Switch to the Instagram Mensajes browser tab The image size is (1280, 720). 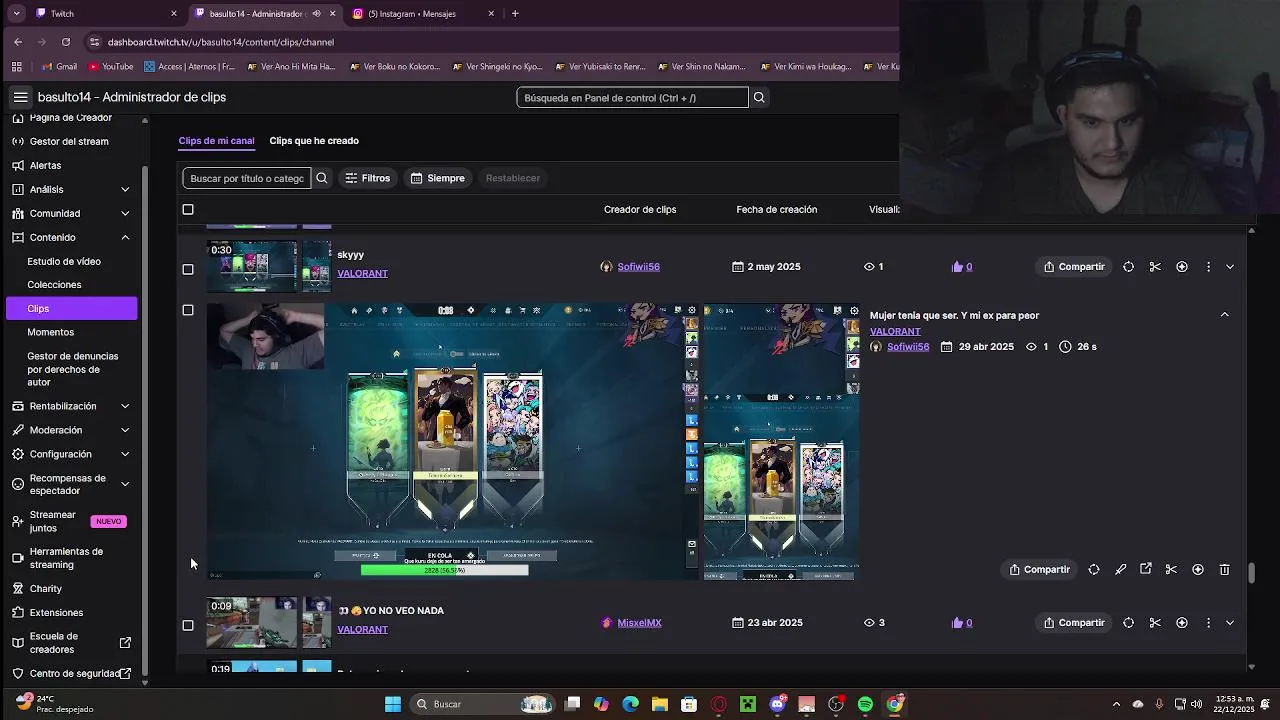[x=425, y=14]
